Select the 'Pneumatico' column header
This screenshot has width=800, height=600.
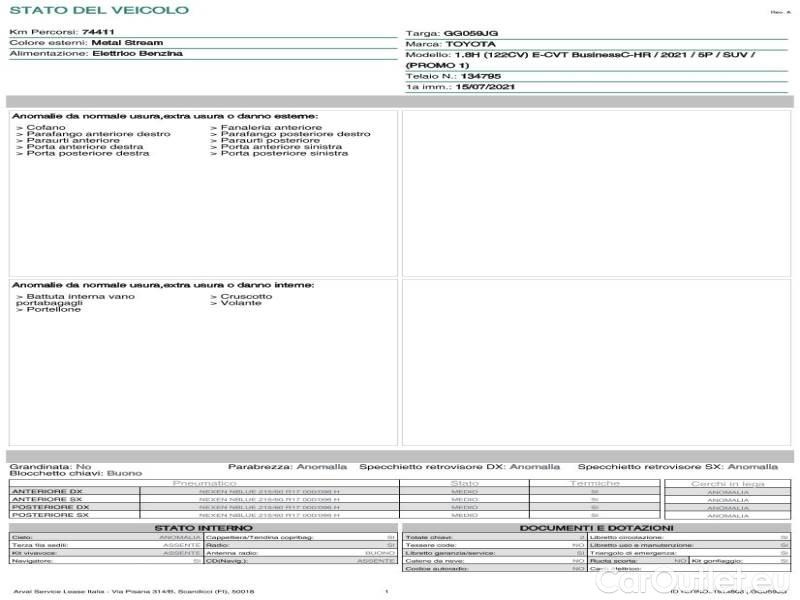click(x=204, y=483)
